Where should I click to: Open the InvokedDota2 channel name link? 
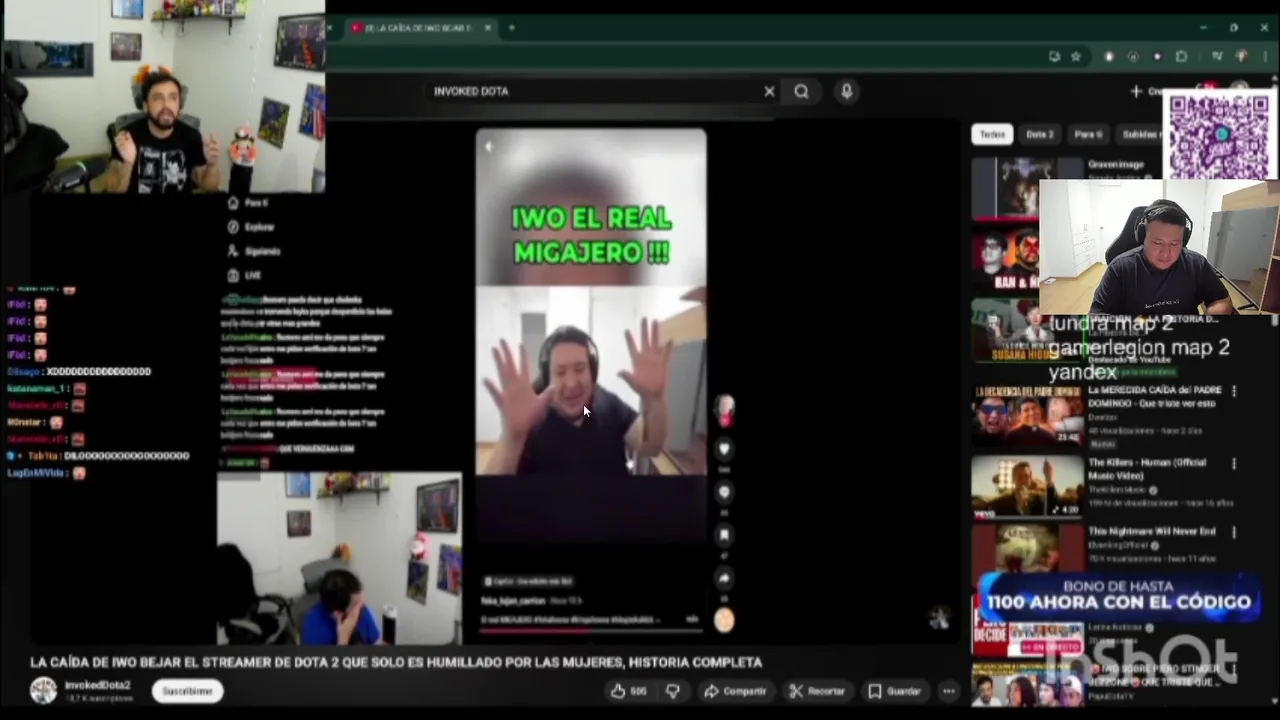coord(97,685)
